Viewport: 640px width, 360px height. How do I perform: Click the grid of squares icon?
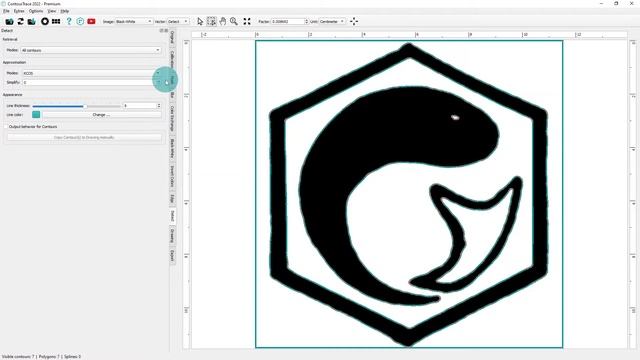(56, 21)
